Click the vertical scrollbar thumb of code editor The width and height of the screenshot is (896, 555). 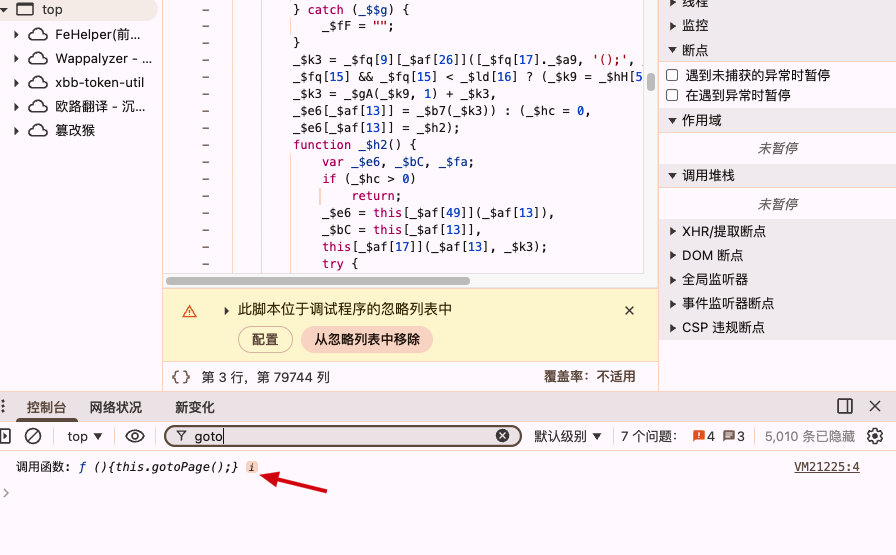651,82
